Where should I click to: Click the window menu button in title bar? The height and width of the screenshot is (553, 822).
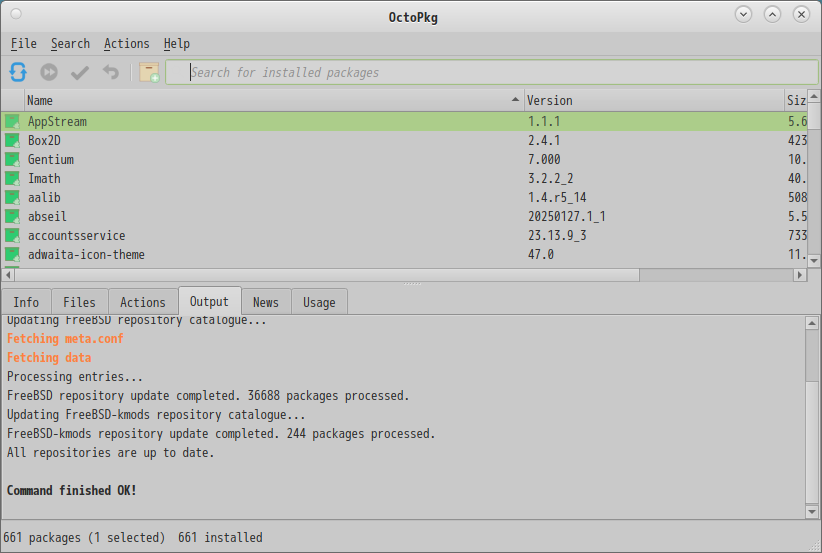tap(16, 14)
